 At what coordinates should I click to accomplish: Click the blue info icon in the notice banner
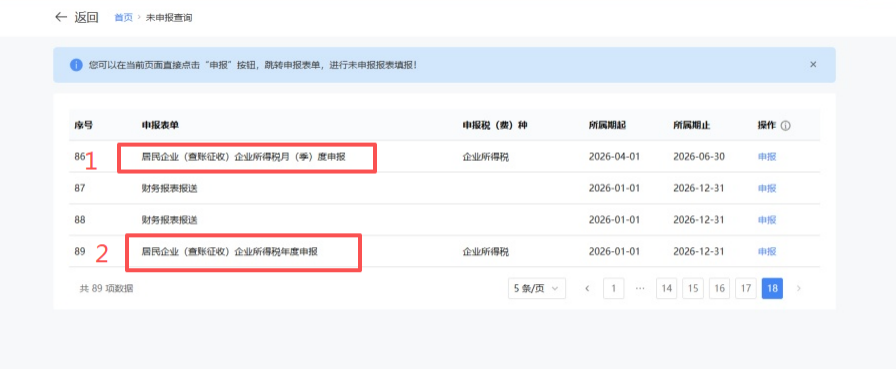(76, 65)
